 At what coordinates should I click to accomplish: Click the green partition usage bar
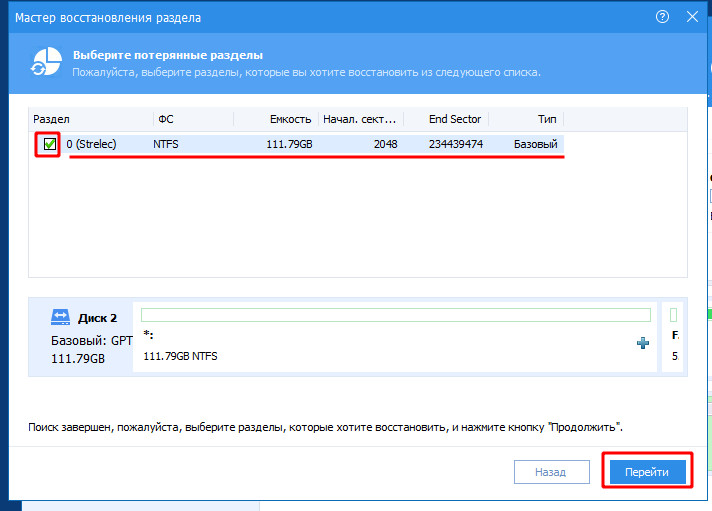(x=395, y=315)
